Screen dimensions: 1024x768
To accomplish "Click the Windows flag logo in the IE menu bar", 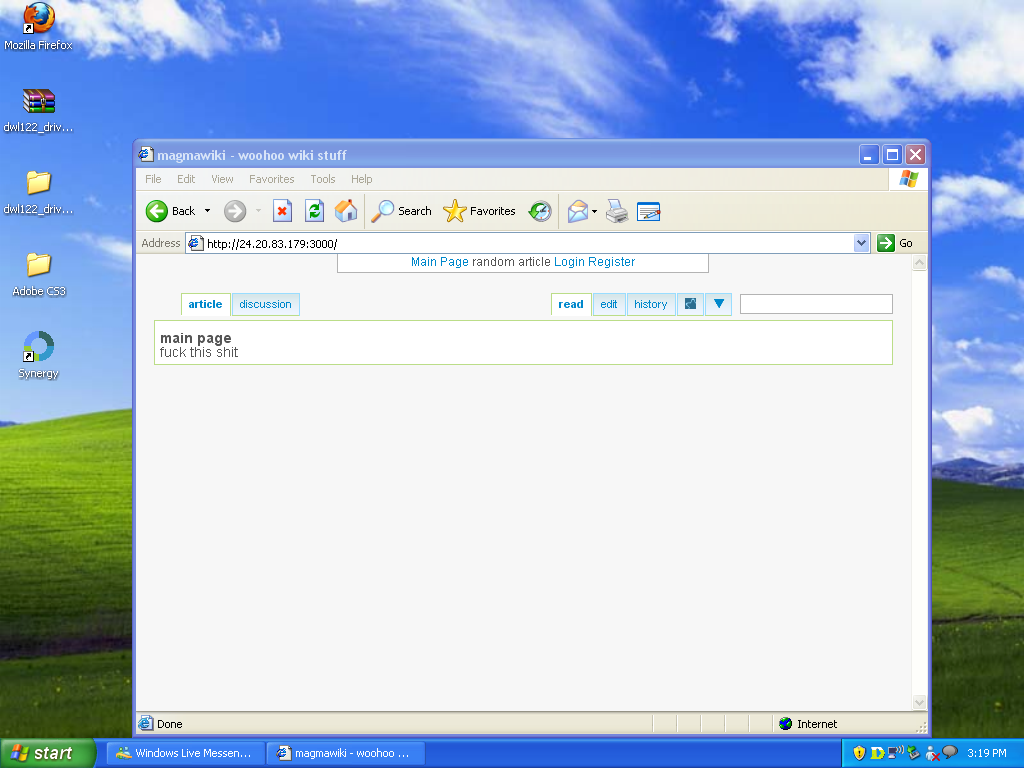I will point(908,178).
